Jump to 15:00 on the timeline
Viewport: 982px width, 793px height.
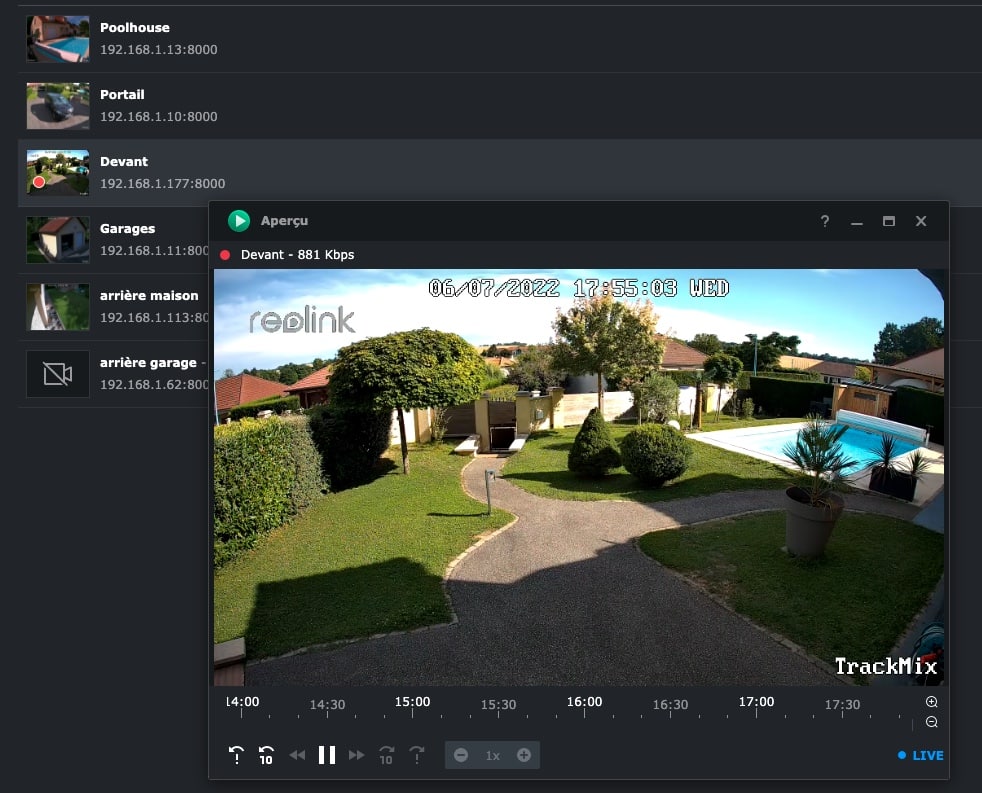[413, 702]
